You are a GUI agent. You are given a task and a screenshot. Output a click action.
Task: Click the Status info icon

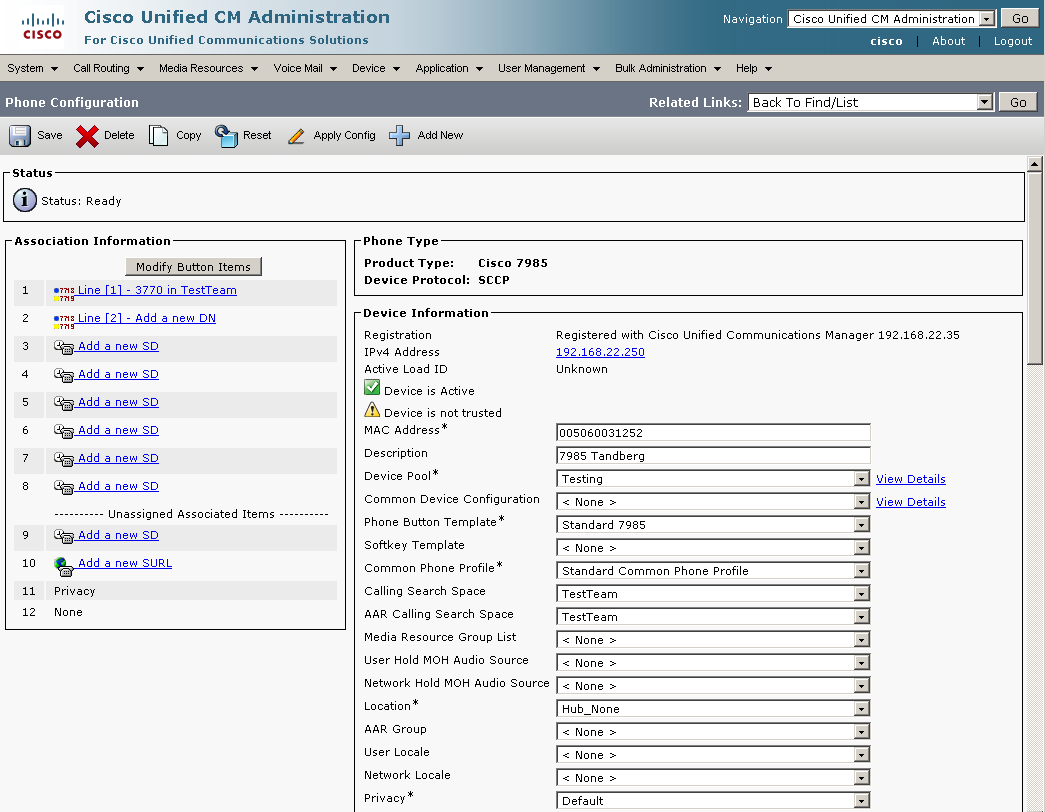click(25, 200)
